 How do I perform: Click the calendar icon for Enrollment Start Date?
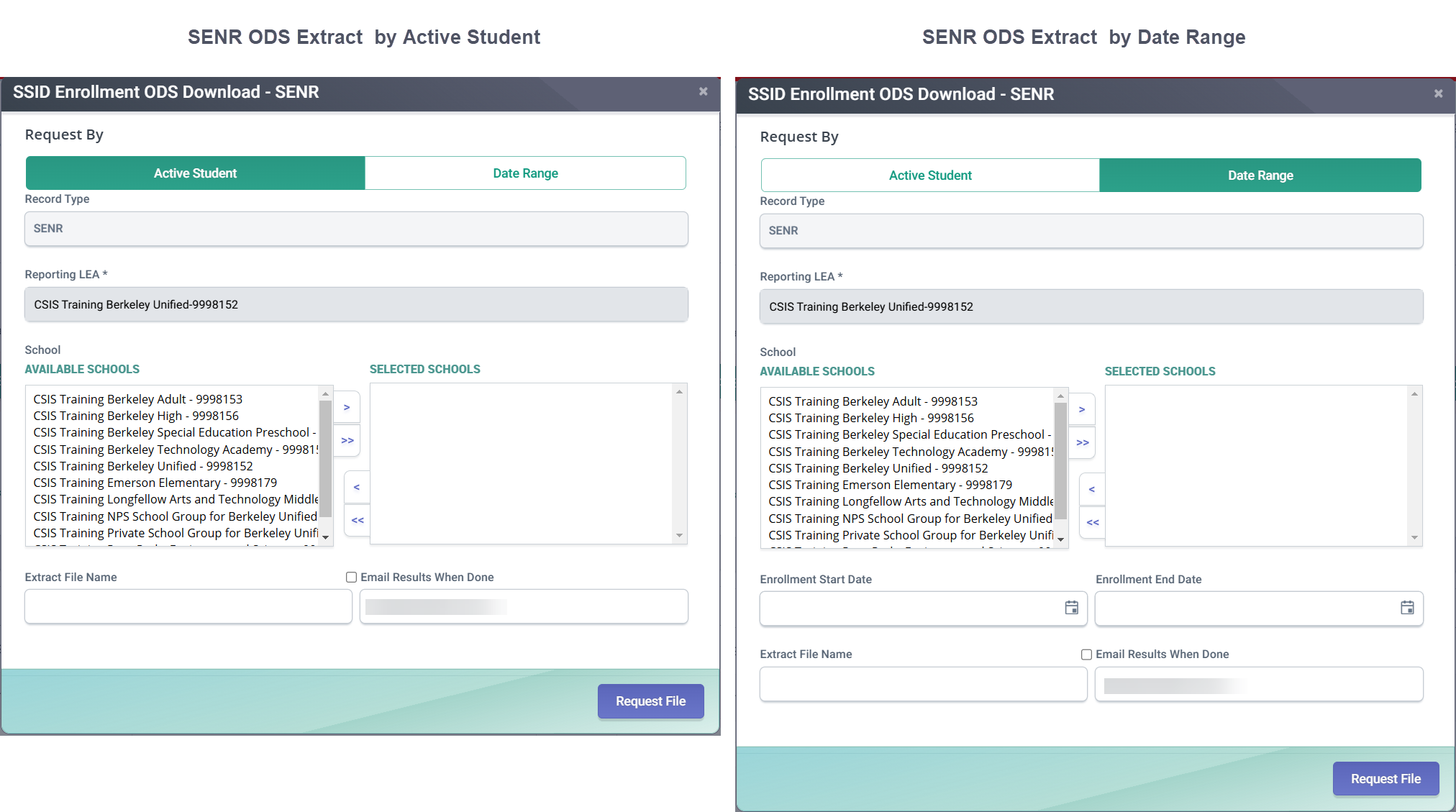(x=1071, y=608)
